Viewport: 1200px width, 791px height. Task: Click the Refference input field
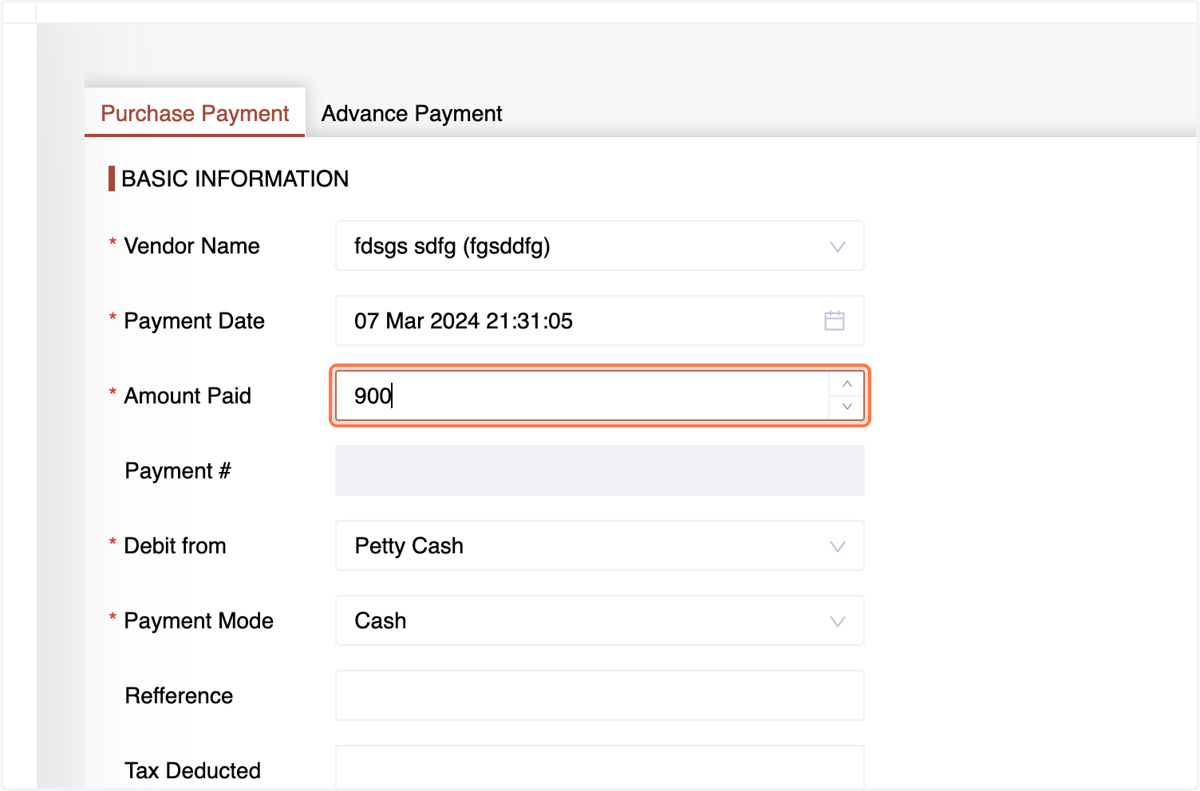pos(599,696)
